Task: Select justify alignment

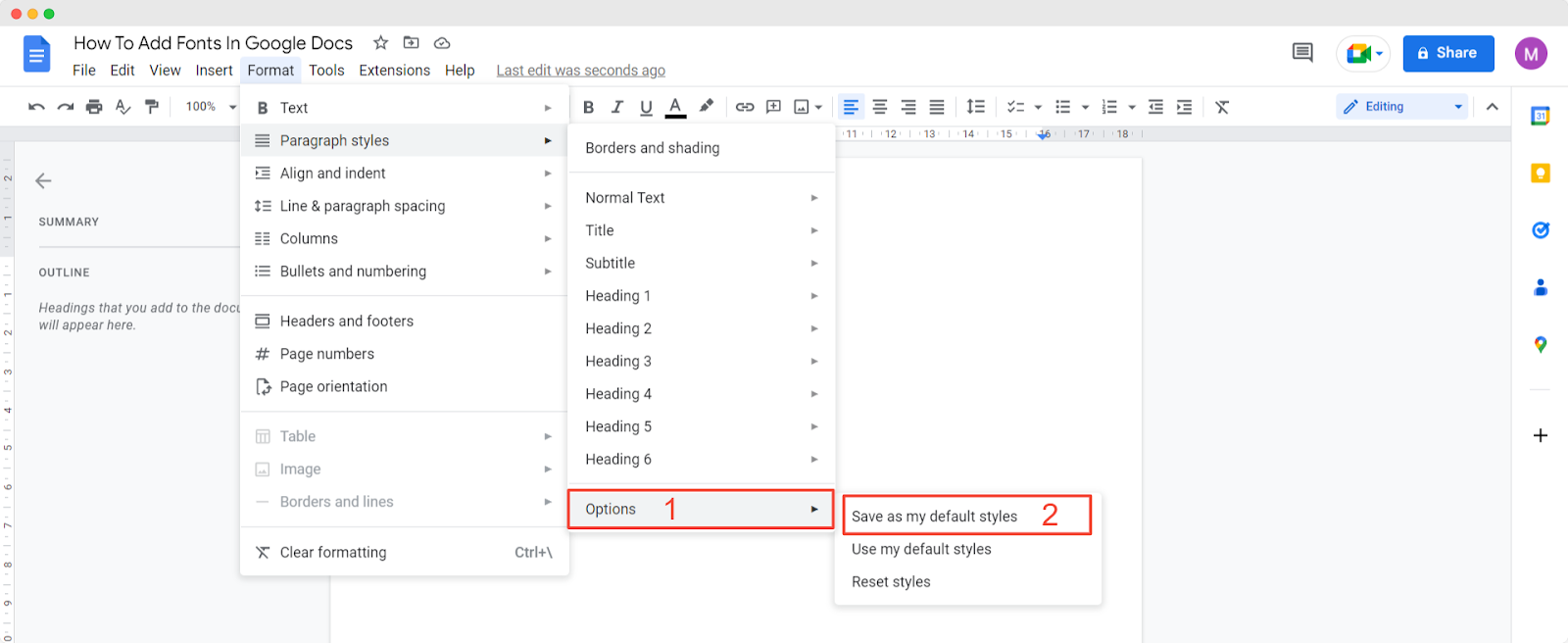Action: click(937, 107)
